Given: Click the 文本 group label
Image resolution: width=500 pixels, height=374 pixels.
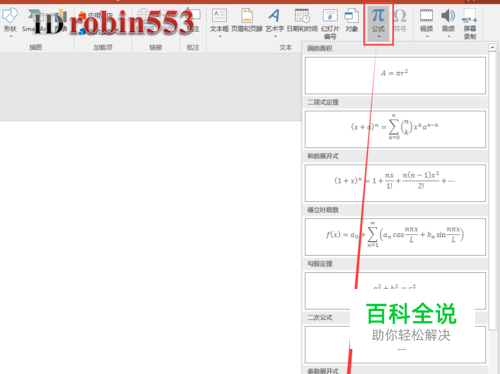Looking at the screenshot, I should [x=286, y=47].
